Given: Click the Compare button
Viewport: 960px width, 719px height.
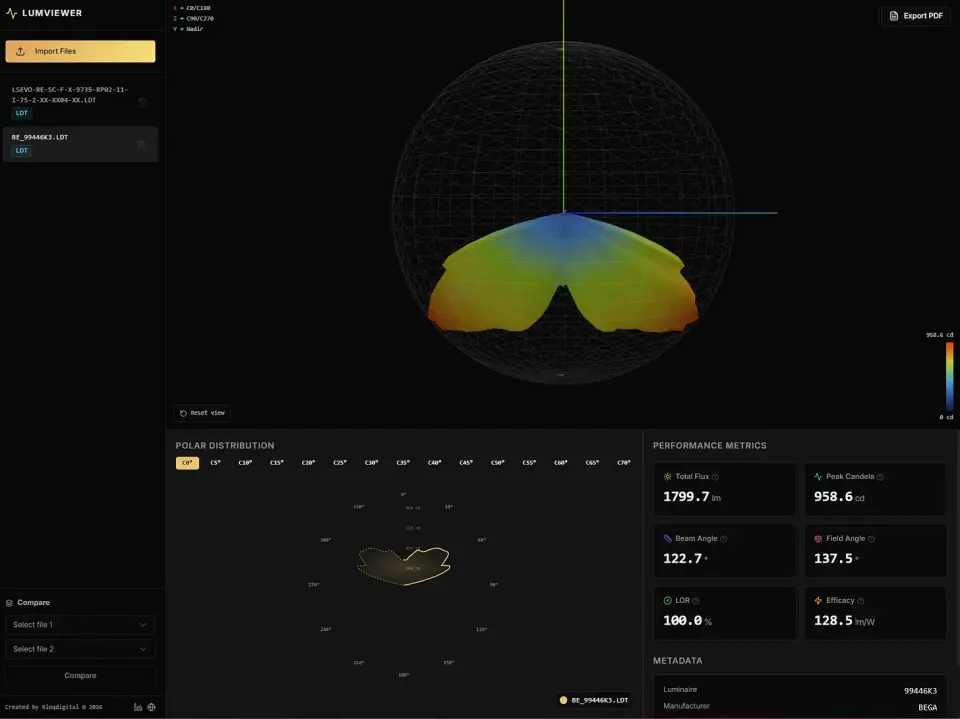Looking at the screenshot, I should (x=80, y=676).
